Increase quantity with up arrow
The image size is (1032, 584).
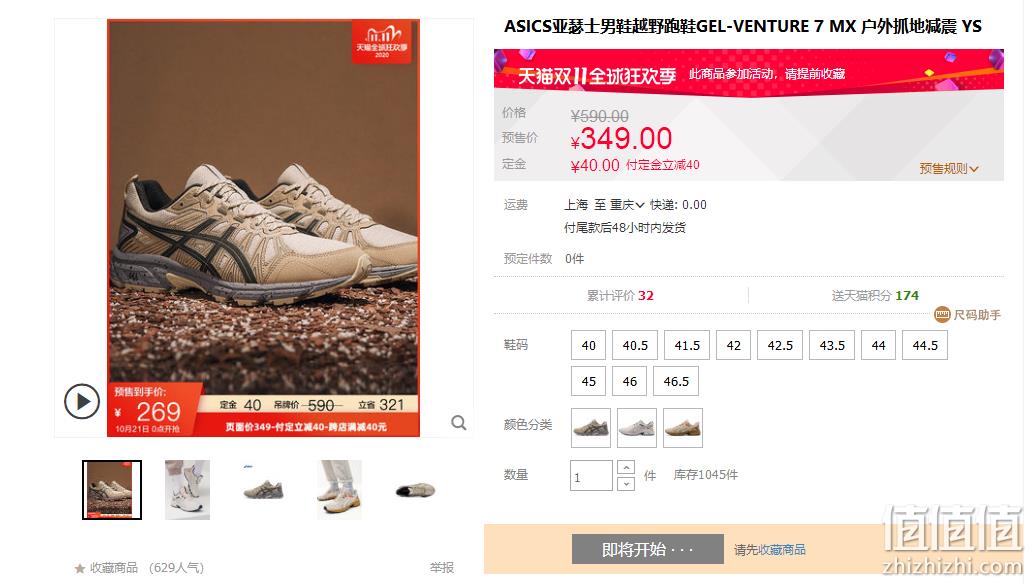[x=626, y=467]
